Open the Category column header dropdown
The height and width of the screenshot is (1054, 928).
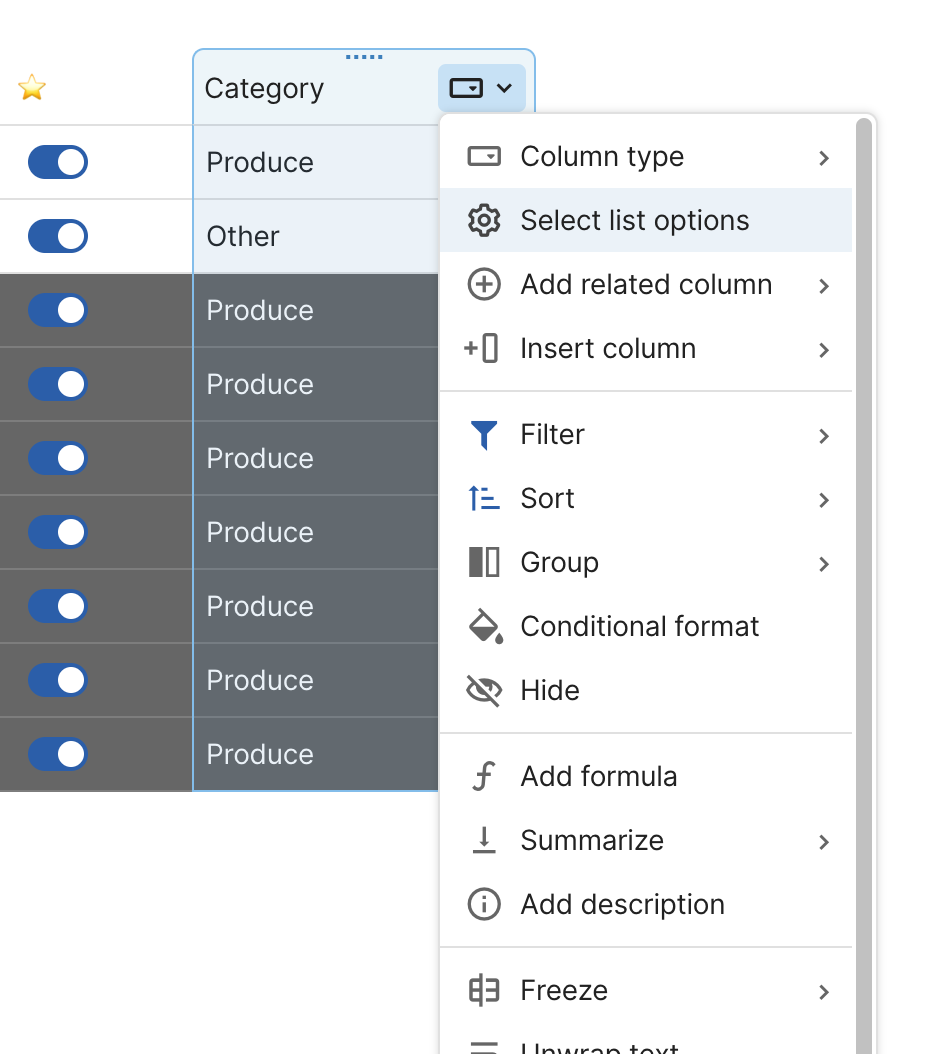point(482,88)
